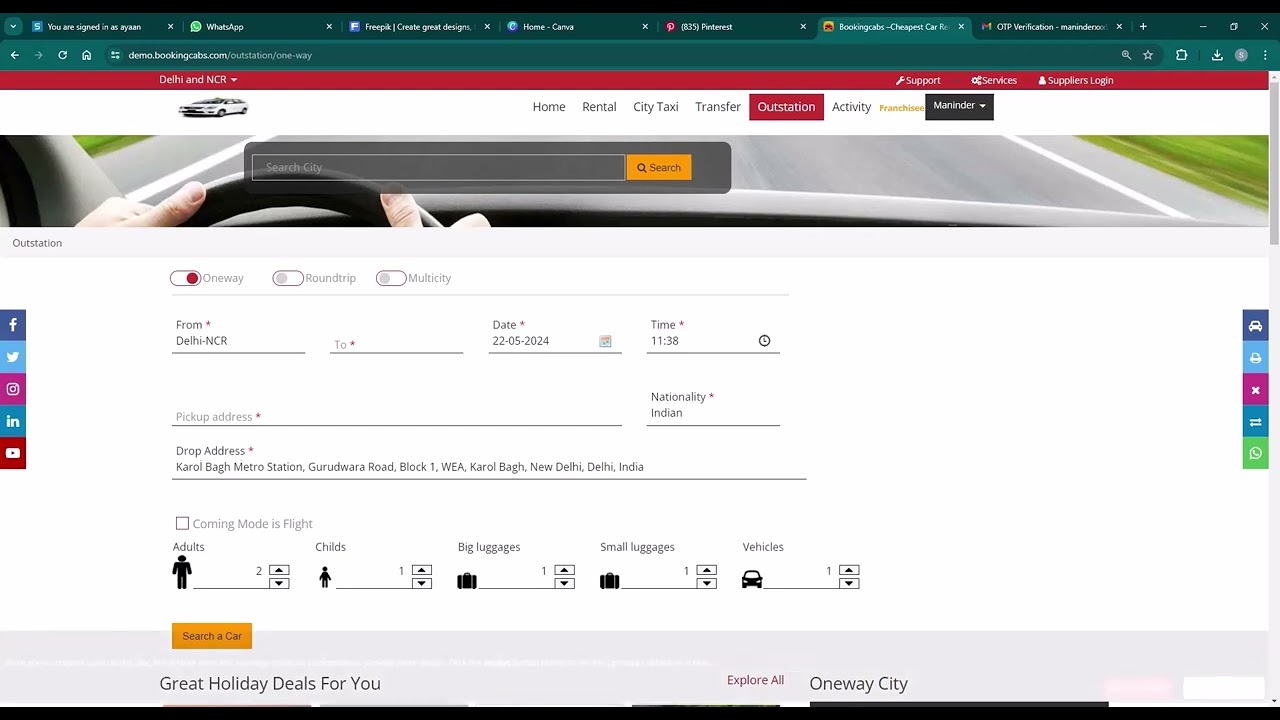1280x720 pixels.
Task: Open the calendar picker next to Date
Action: (x=605, y=341)
